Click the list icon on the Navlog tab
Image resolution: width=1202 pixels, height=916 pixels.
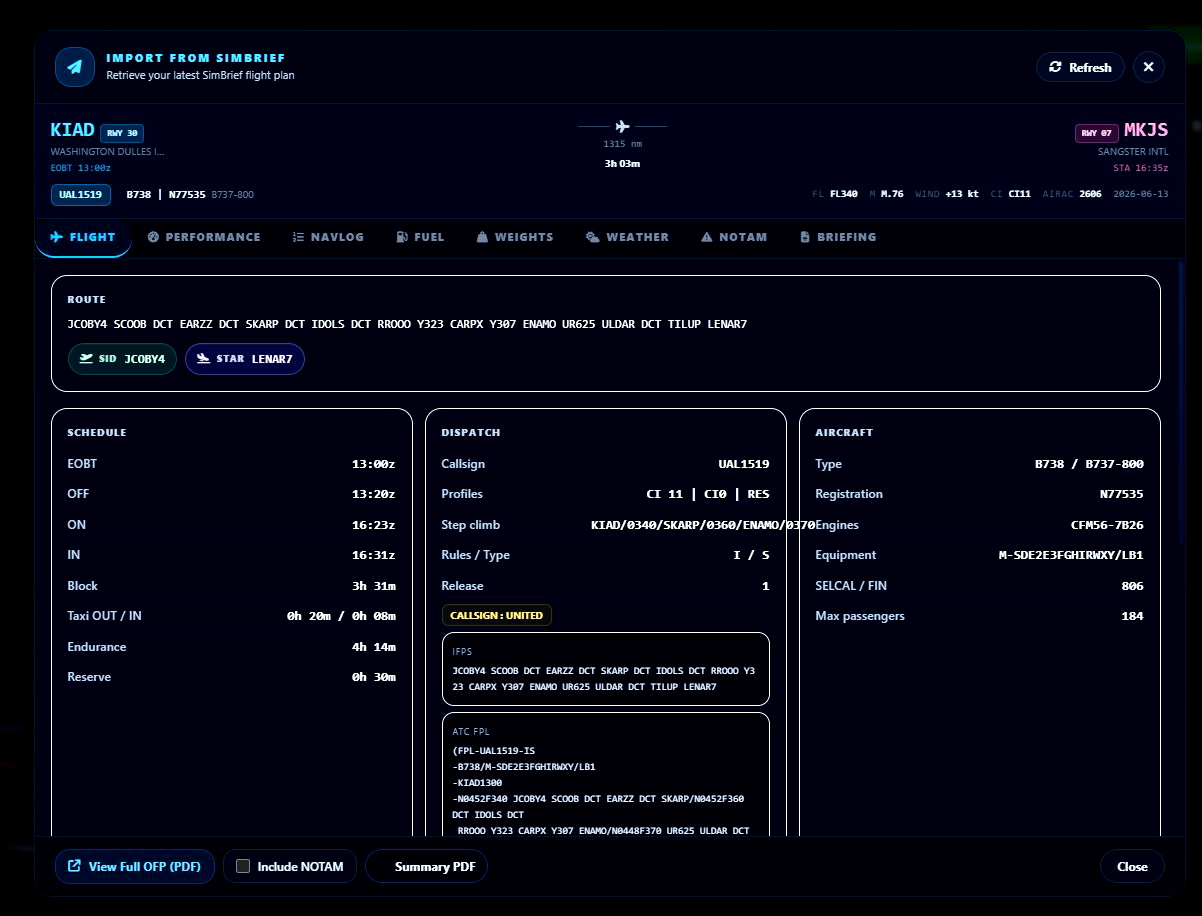(x=298, y=237)
